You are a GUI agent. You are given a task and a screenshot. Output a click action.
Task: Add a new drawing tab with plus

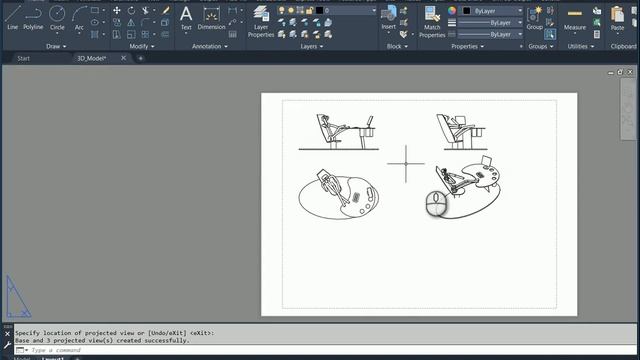140,58
